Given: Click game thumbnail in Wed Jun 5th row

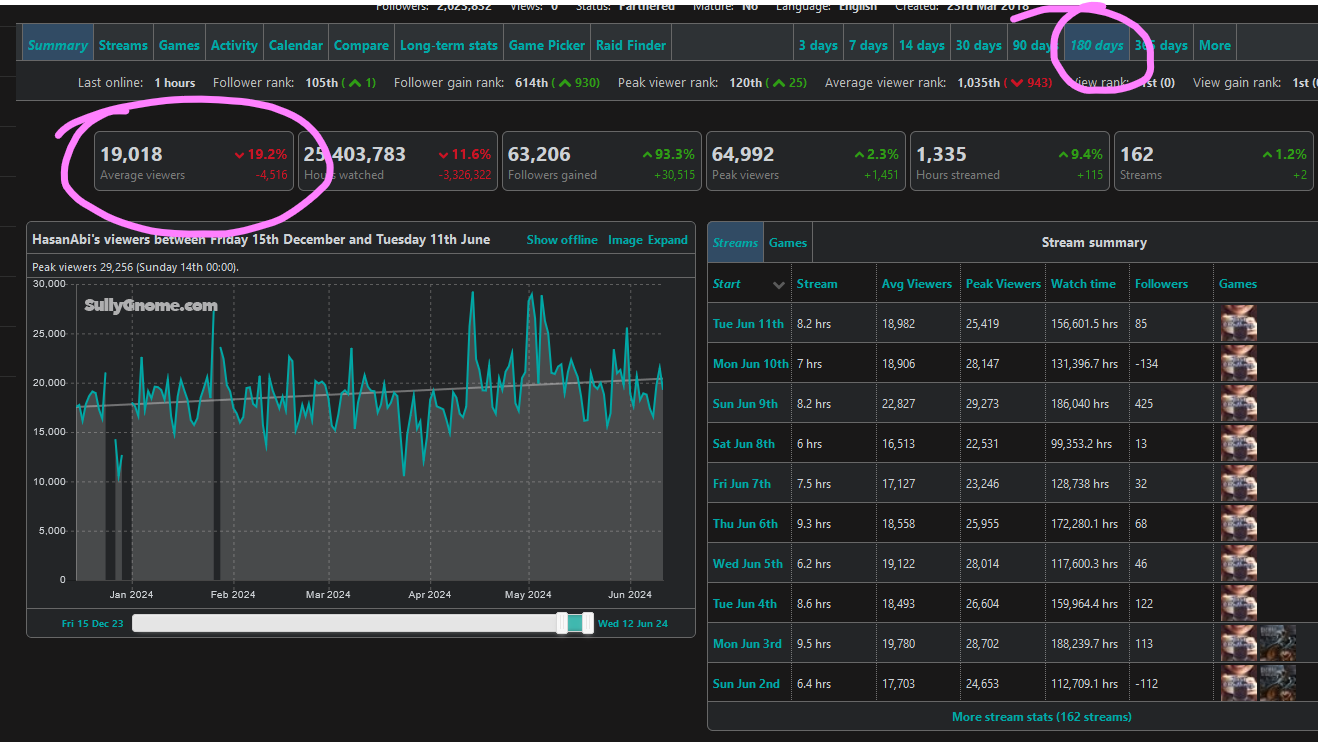Looking at the screenshot, I should 1239,564.
